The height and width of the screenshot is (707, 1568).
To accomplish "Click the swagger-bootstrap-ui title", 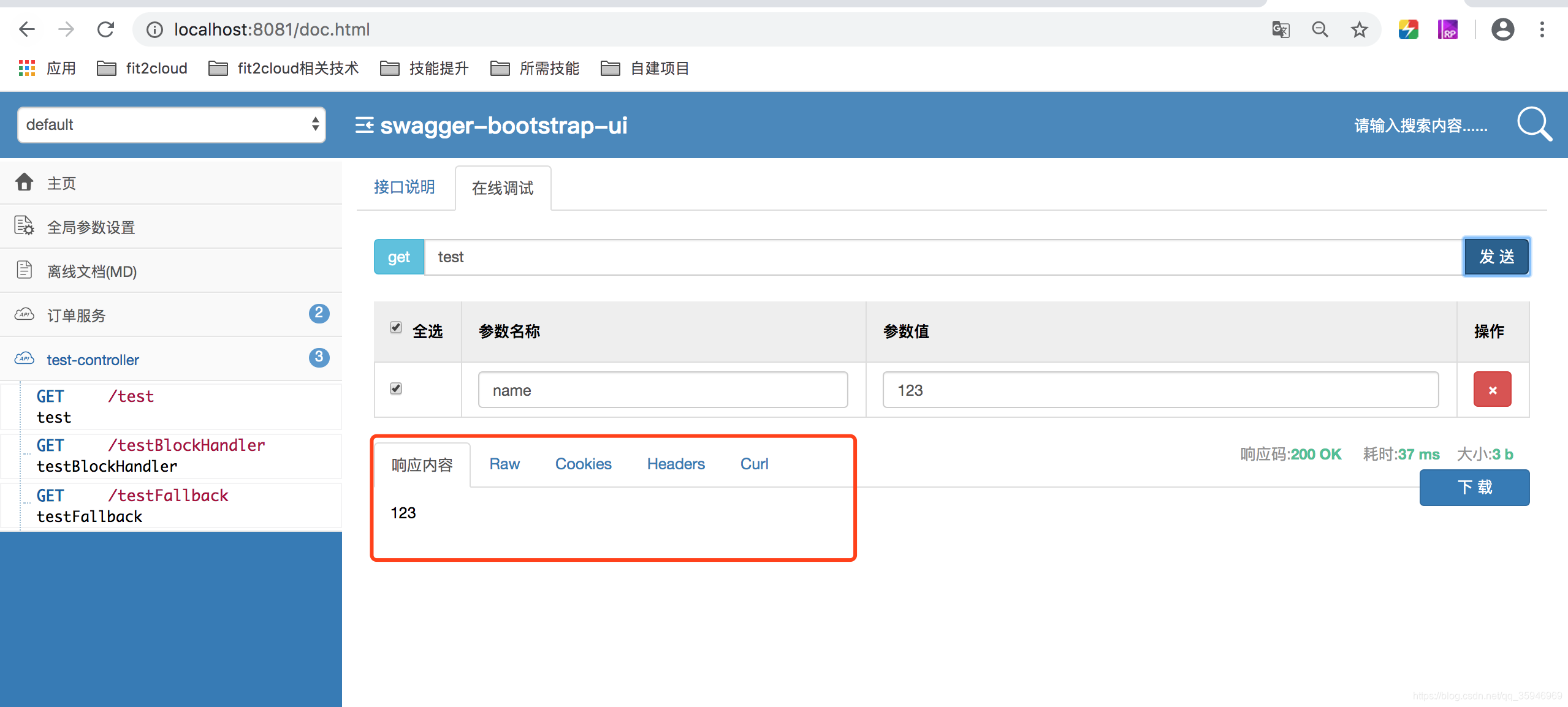I will 504,125.
